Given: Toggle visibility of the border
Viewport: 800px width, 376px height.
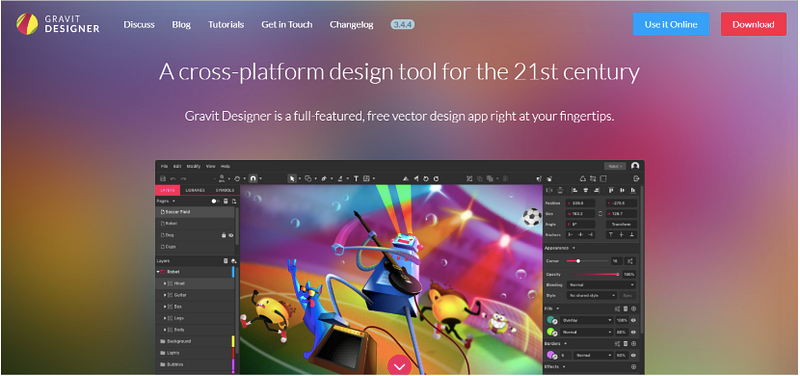Looking at the screenshot, I should (x=634, y=355).
